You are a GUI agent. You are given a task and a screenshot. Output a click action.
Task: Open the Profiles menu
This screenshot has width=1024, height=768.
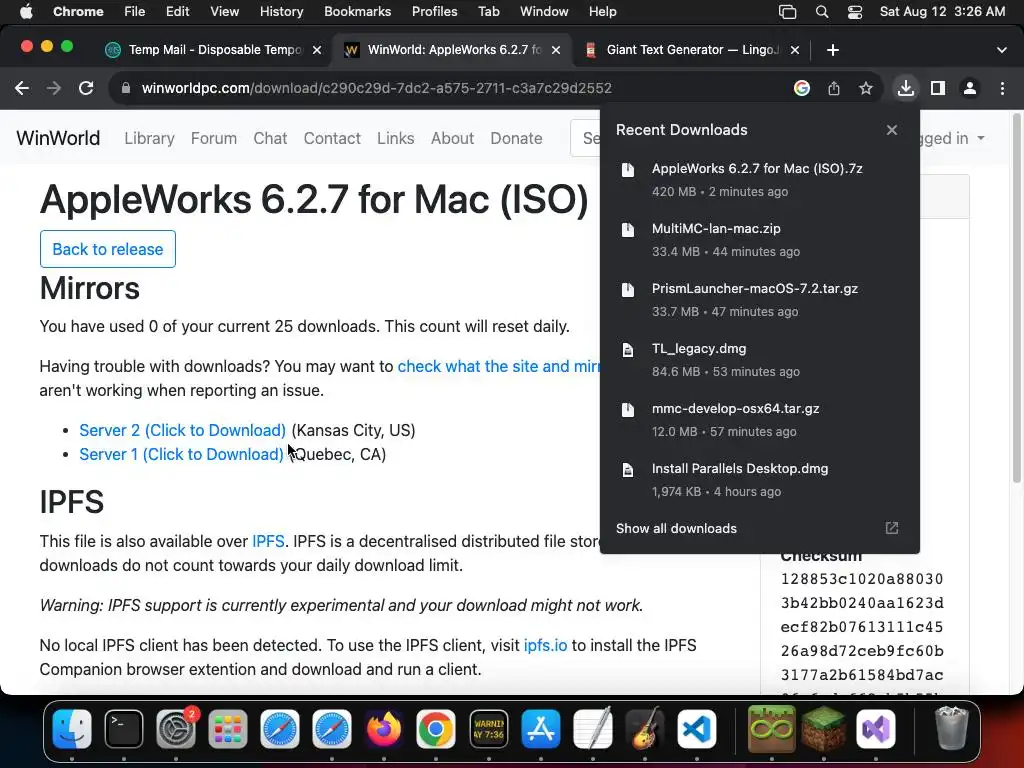434,12
